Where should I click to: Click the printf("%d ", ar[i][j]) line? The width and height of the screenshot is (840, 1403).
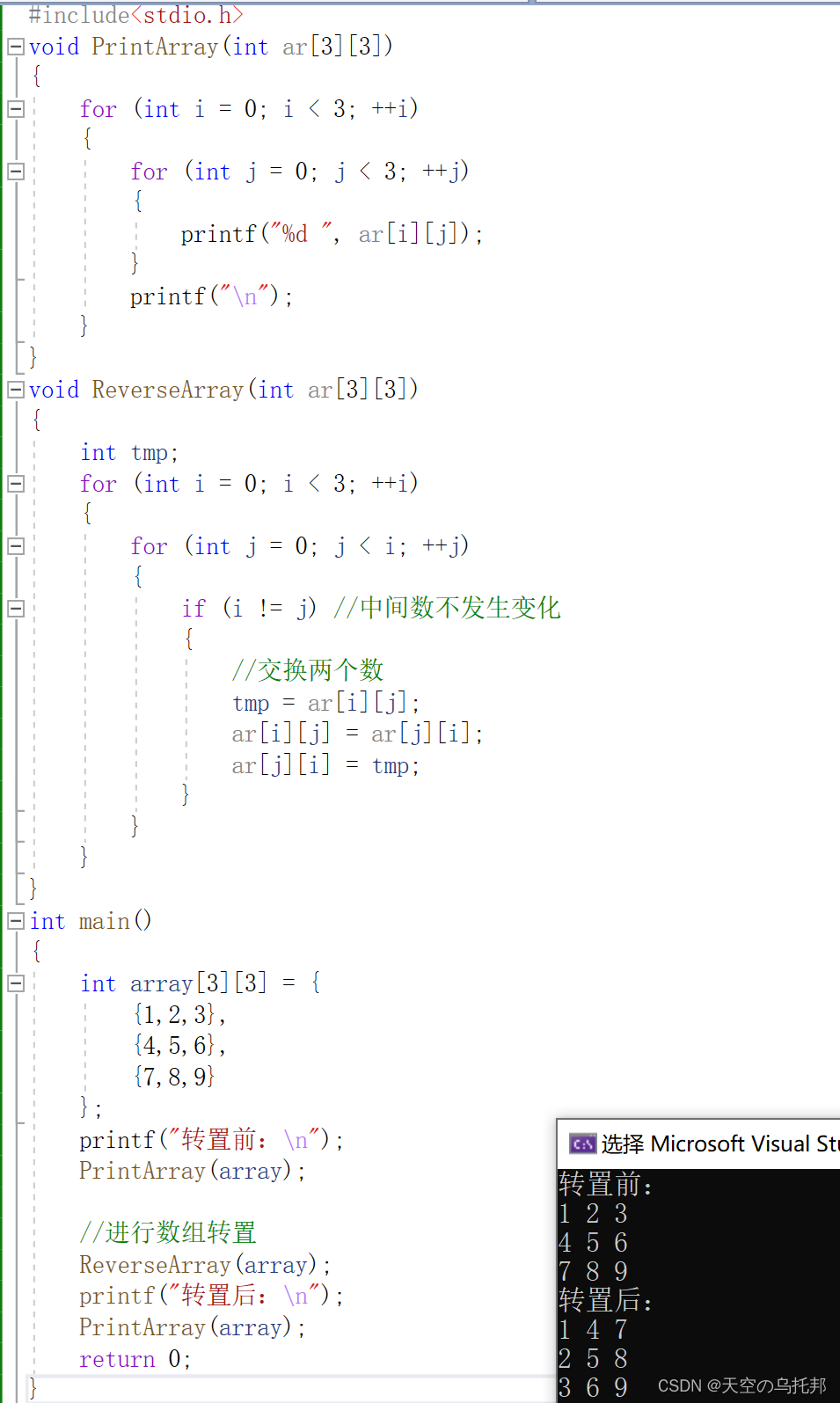click(x=332, y=234)
